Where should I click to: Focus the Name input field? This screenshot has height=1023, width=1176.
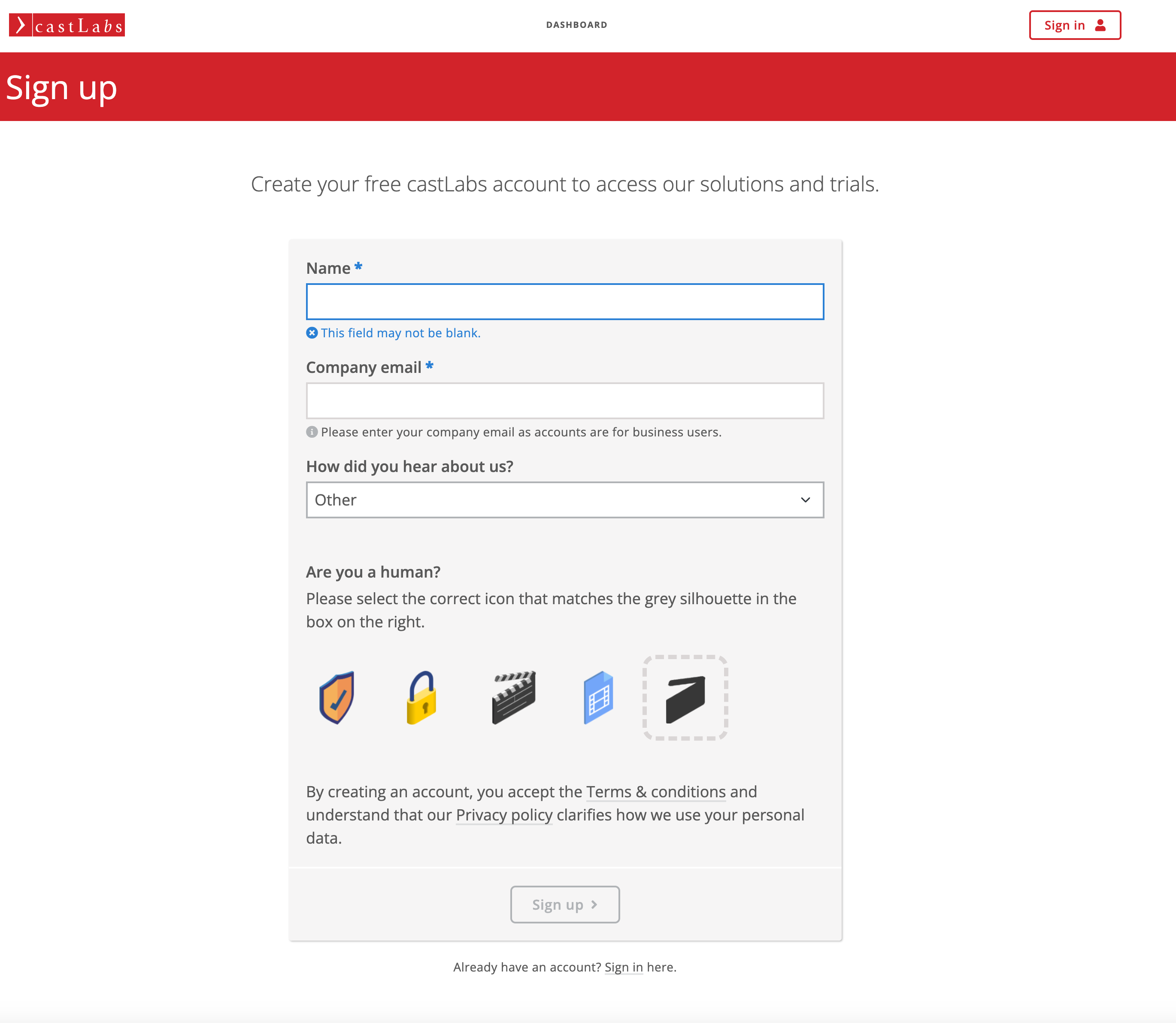(x=564, y=301)
